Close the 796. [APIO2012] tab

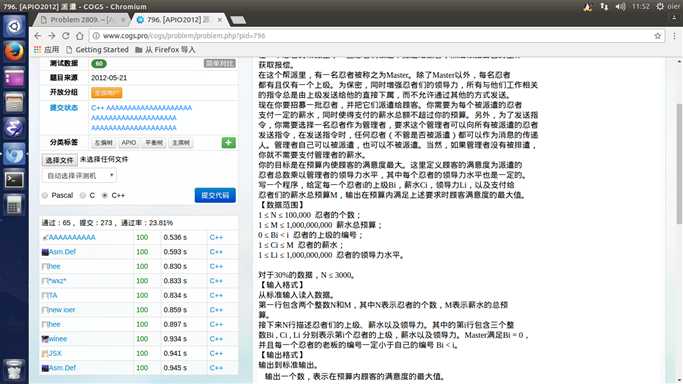(220, 20)
